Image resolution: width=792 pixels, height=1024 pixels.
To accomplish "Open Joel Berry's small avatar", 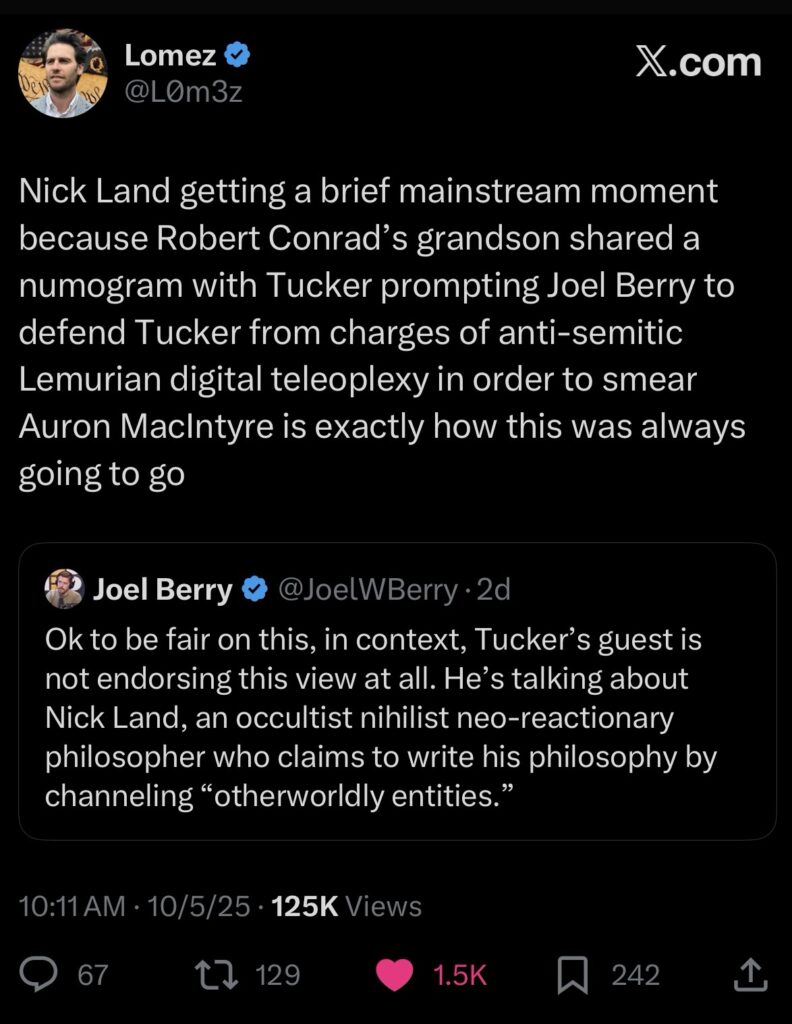I will tap(64, 589).
